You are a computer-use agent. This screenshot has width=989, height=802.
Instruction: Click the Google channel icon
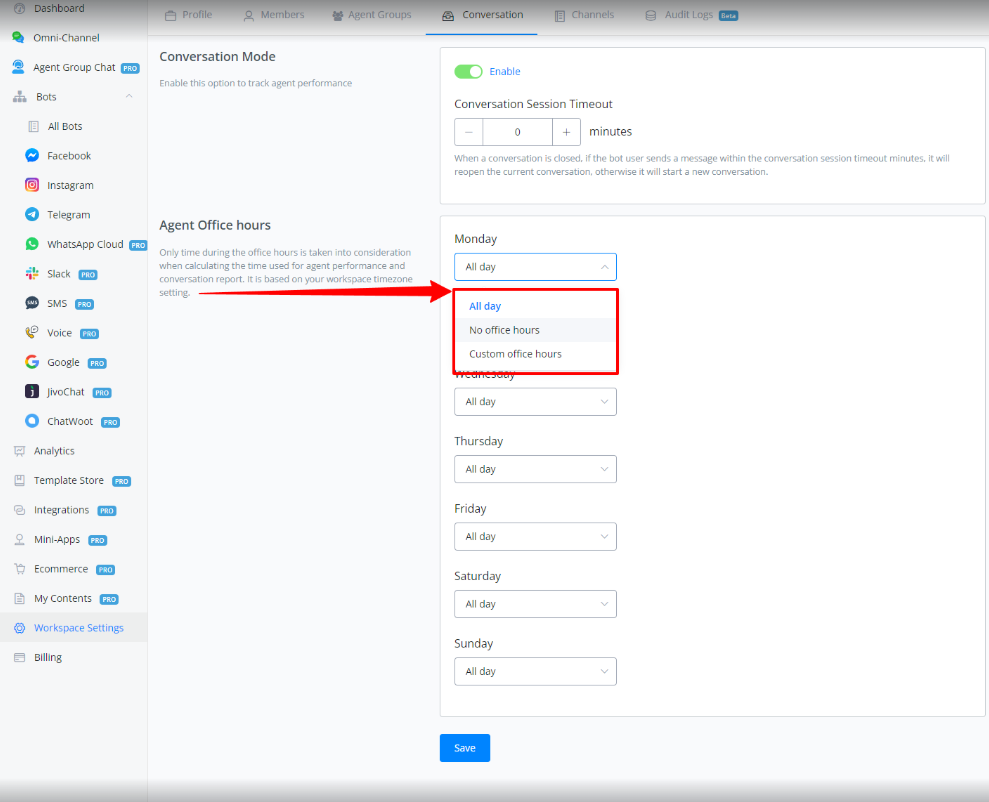pos(33,362)
